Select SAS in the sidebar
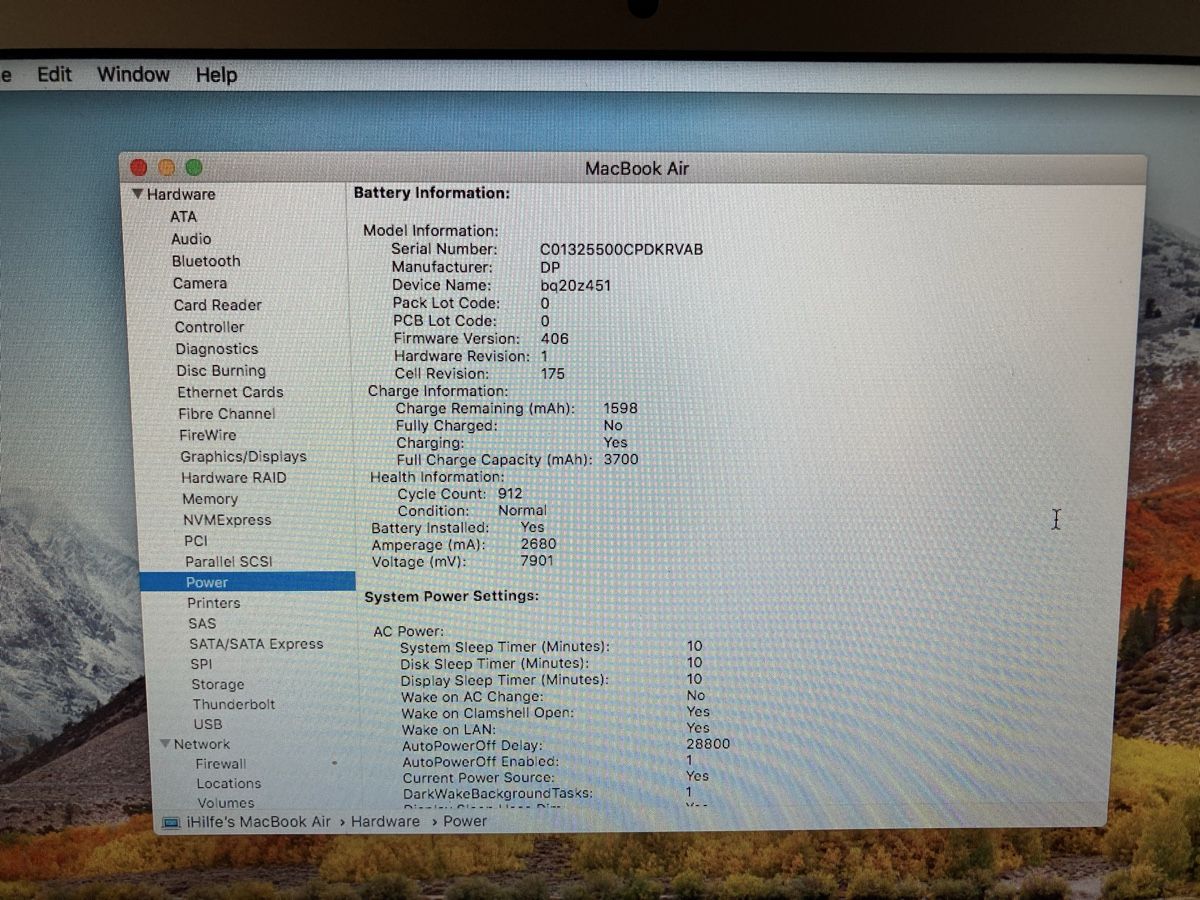 click(x=201, y=623)
